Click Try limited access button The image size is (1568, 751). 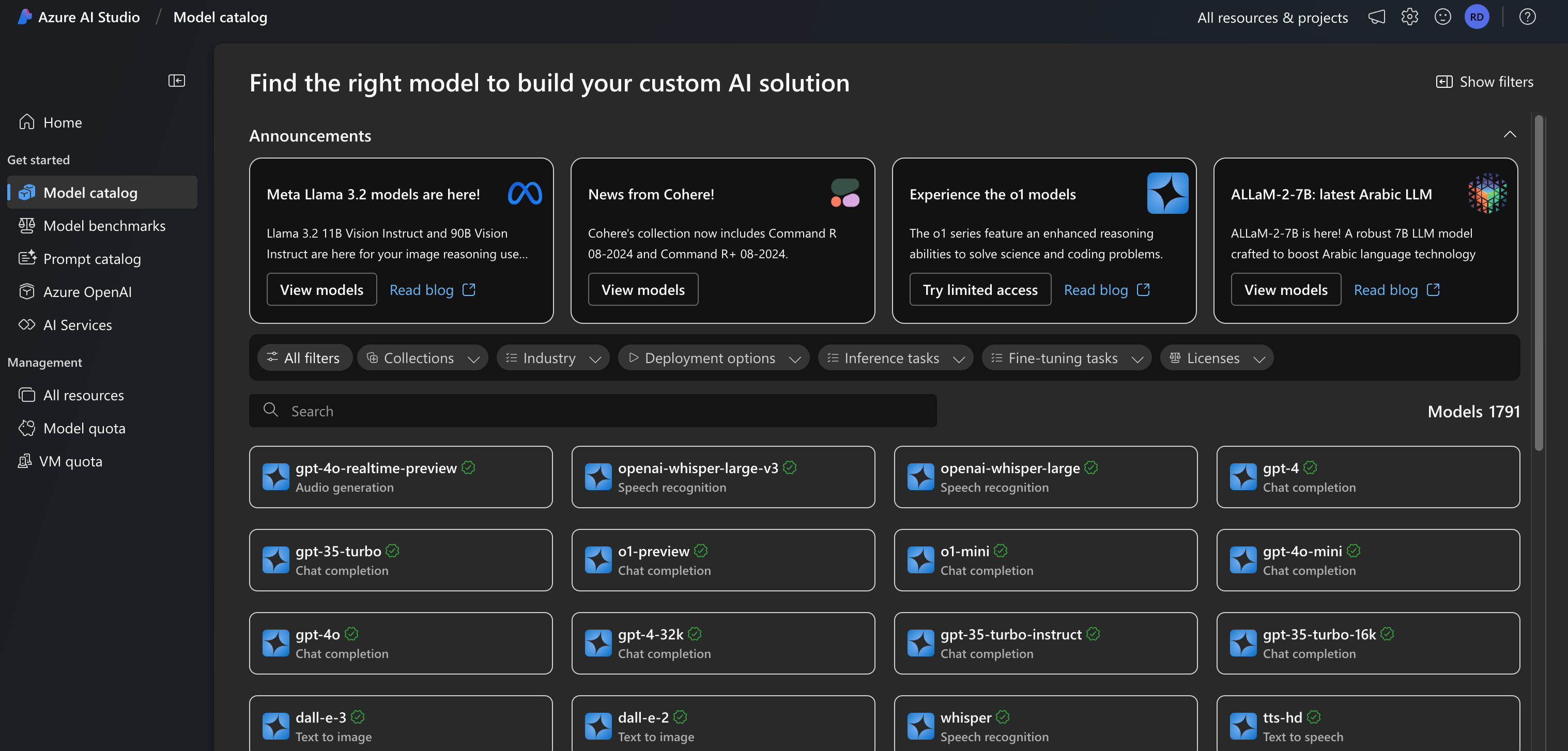coord(980,290)
